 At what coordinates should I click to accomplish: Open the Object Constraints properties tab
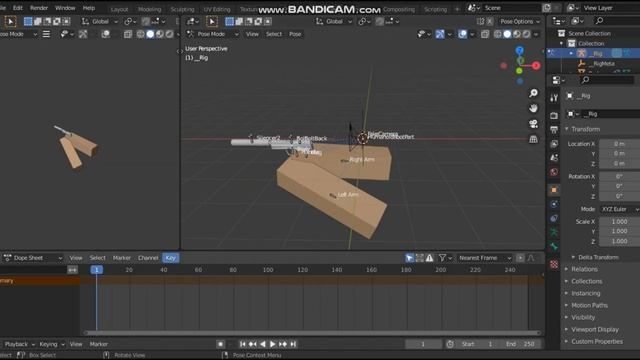coord(554,218)
